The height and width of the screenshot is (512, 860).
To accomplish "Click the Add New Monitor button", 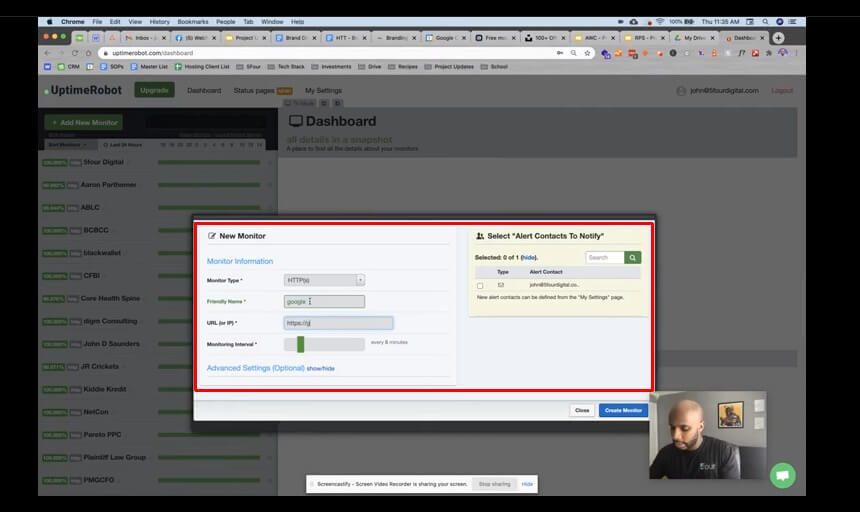I will click(84, 123).
